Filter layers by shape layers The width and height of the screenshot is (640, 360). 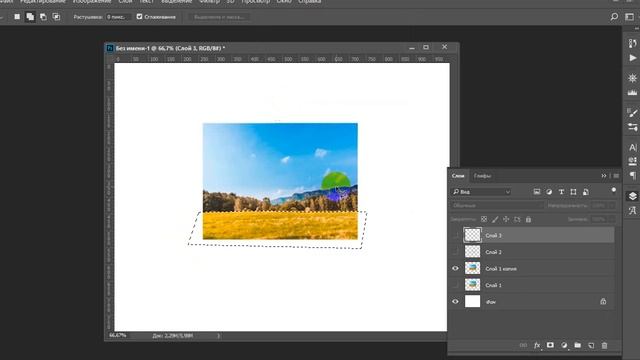573,192
